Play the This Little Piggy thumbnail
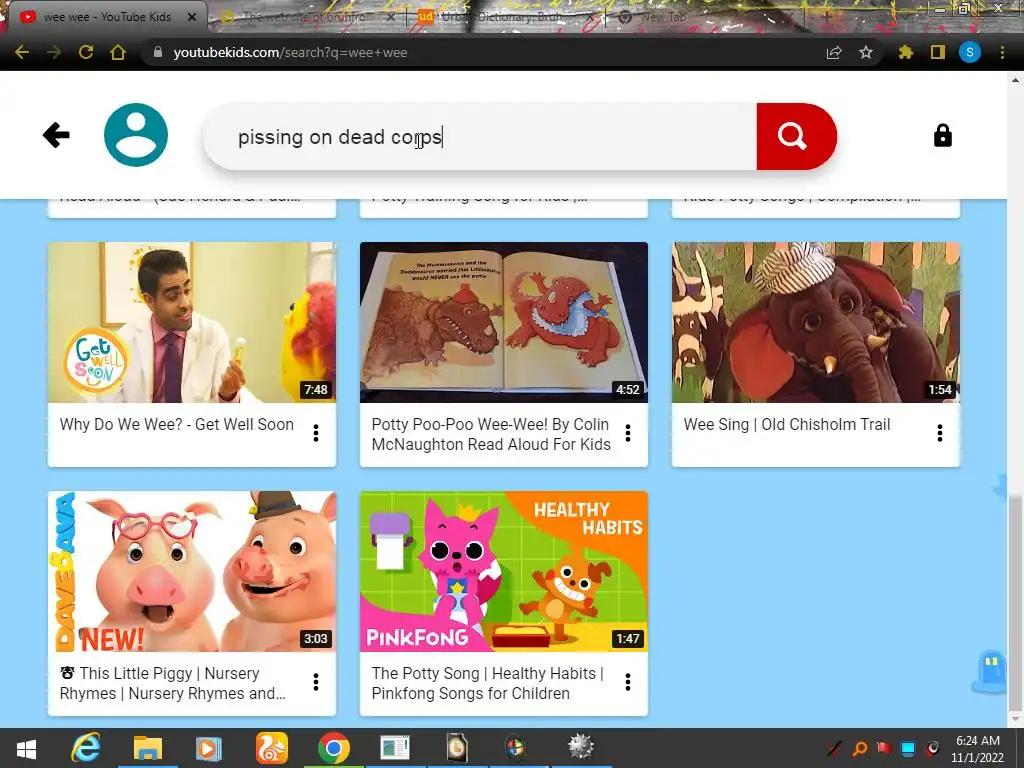The width and height of the screenshot is (1024, 768). click(192, 571)
